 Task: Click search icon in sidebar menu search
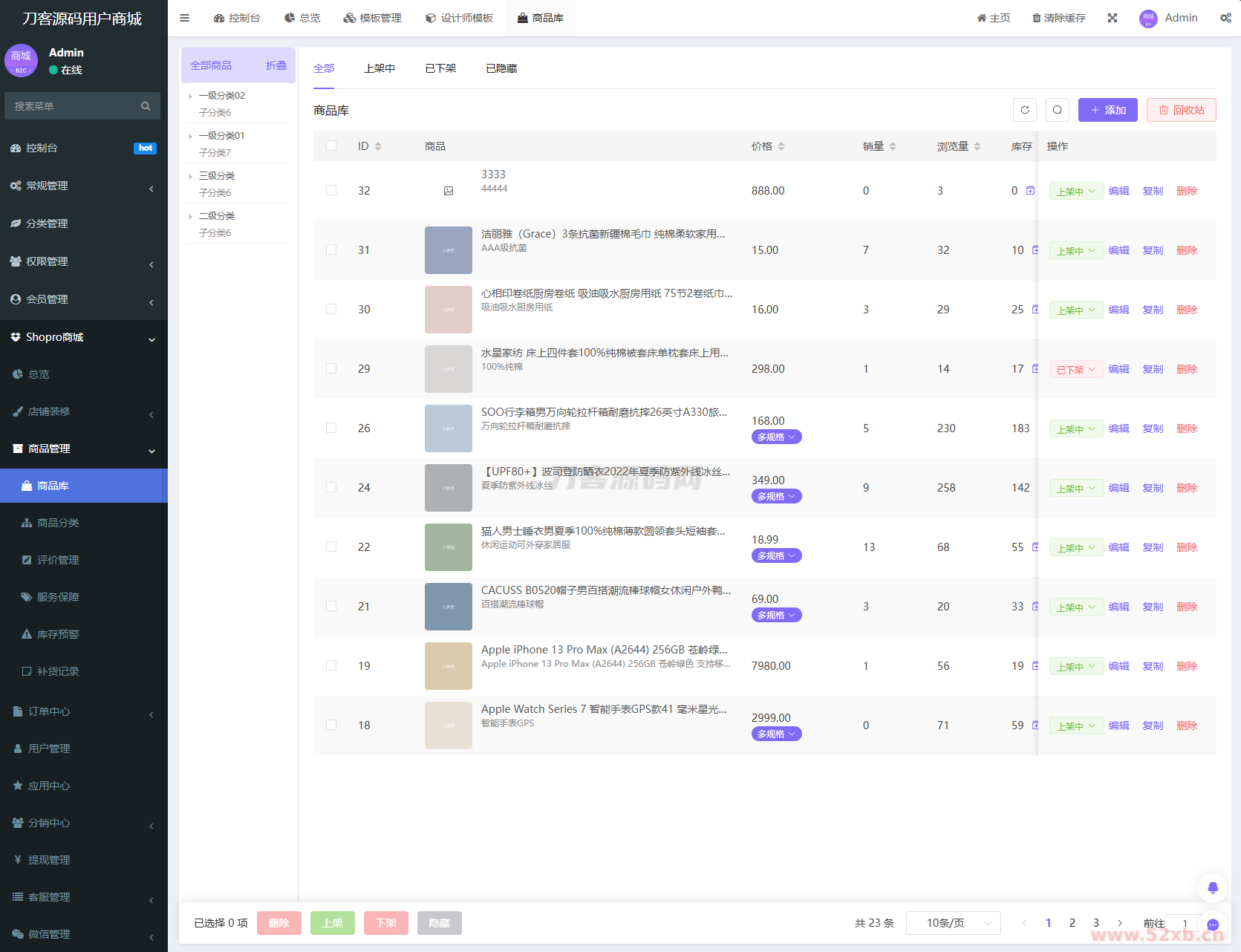[146, 106]
